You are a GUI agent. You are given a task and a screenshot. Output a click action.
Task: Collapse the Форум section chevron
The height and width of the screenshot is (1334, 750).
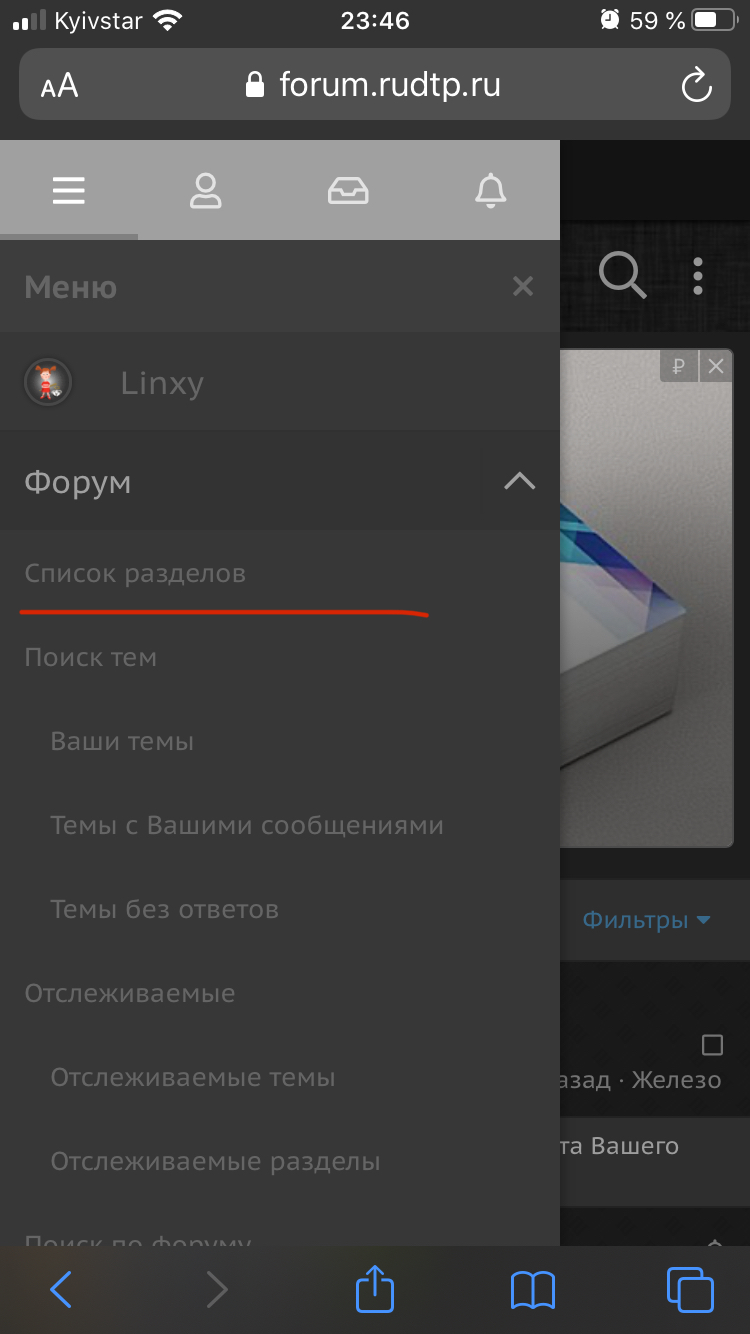pyautogui.click(x=520, y=481)
